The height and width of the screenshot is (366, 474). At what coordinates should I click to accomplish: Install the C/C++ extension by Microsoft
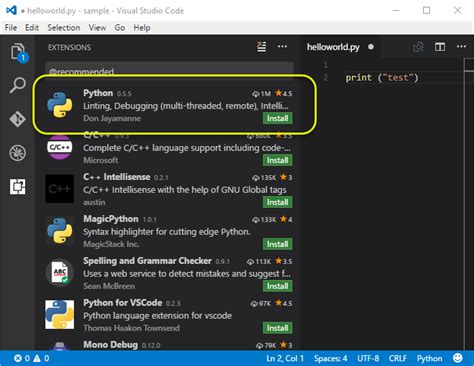(x=277, y=160)
